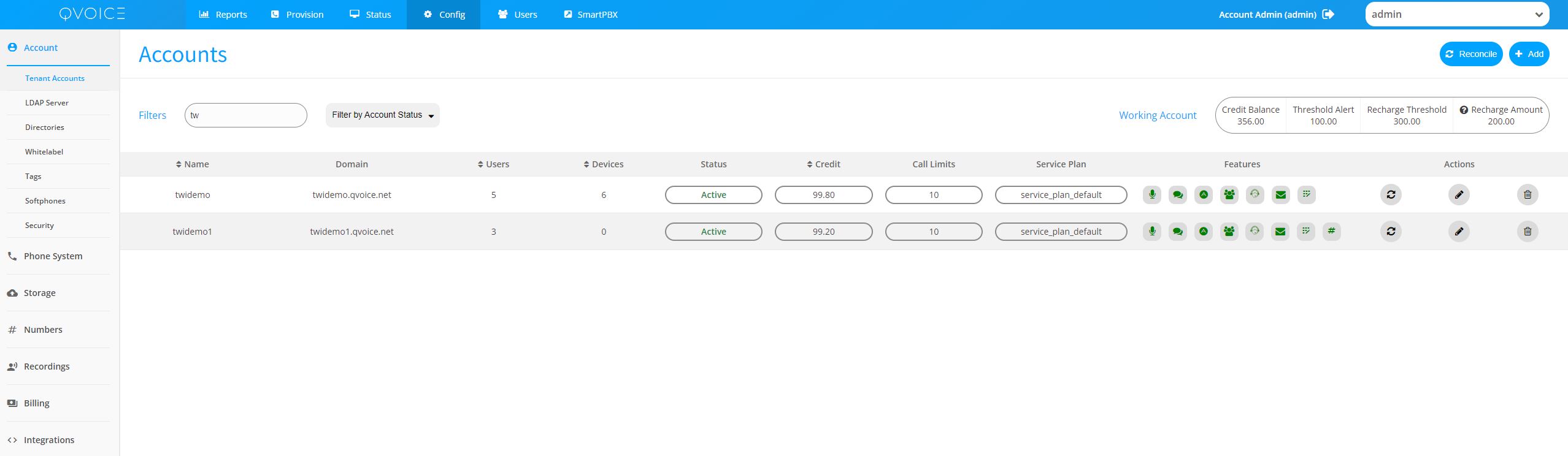Click the envelope feature icon for twidemo1

click(1280, 232)
